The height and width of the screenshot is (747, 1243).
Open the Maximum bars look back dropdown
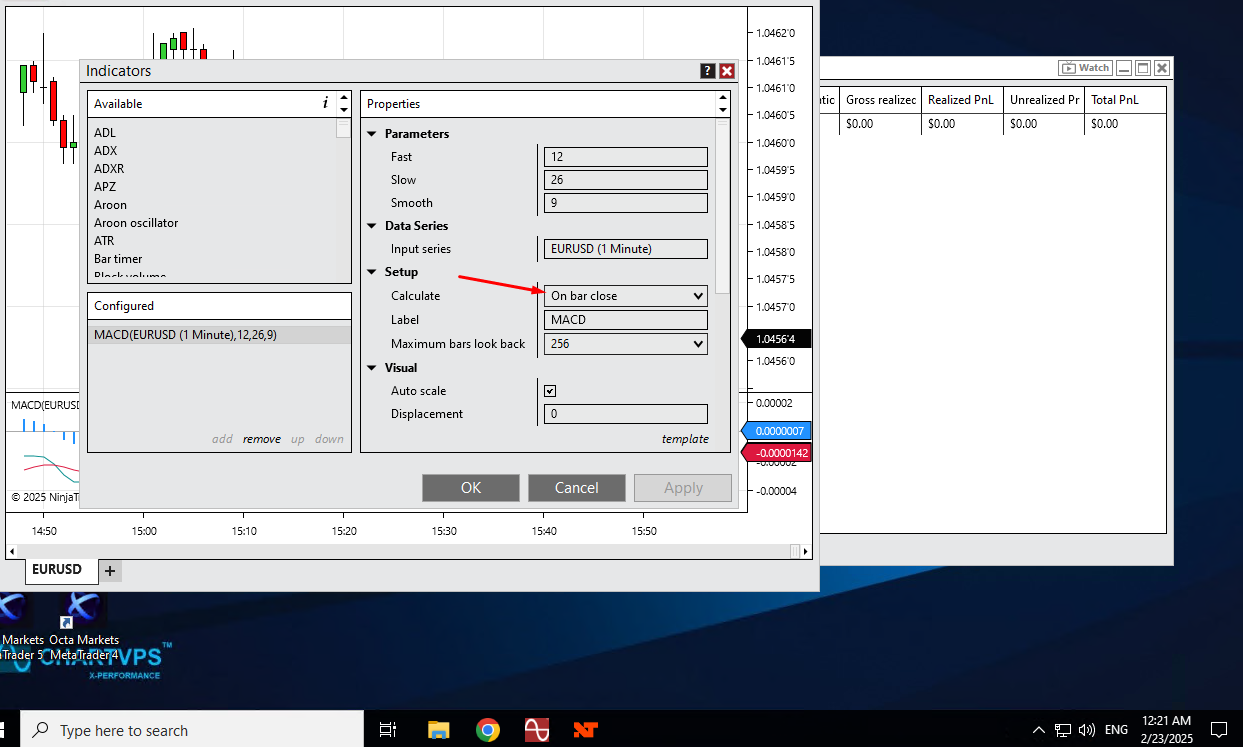625,344
